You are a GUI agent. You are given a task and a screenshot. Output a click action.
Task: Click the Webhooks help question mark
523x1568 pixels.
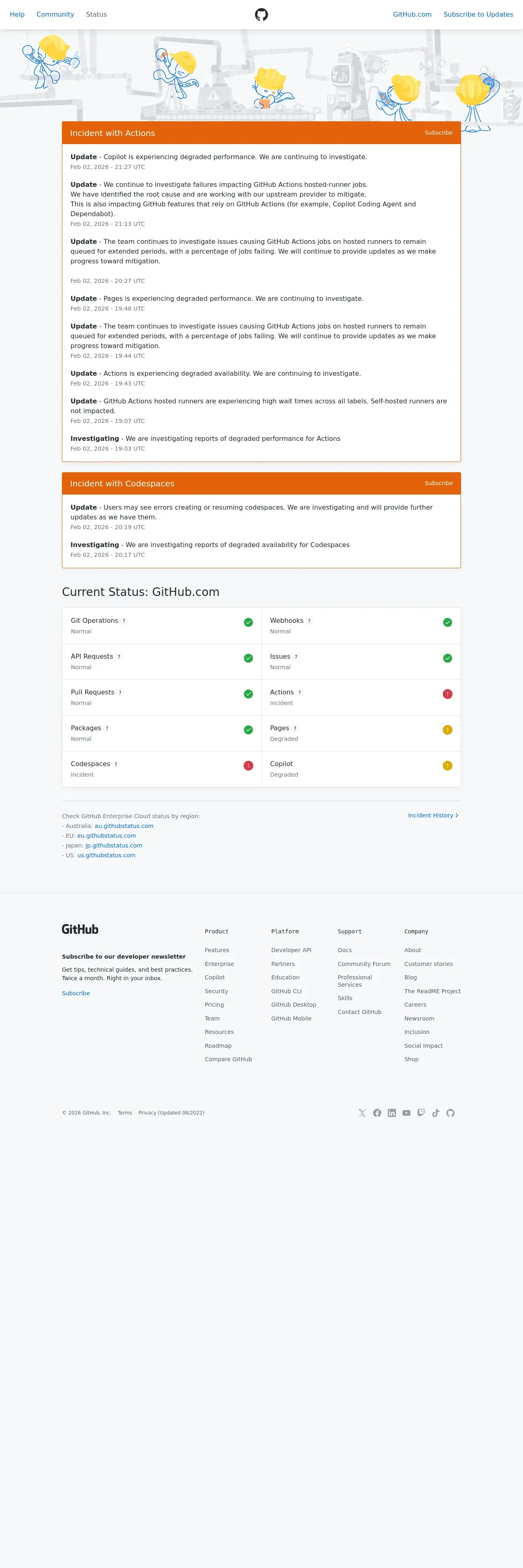coord(309,621)
